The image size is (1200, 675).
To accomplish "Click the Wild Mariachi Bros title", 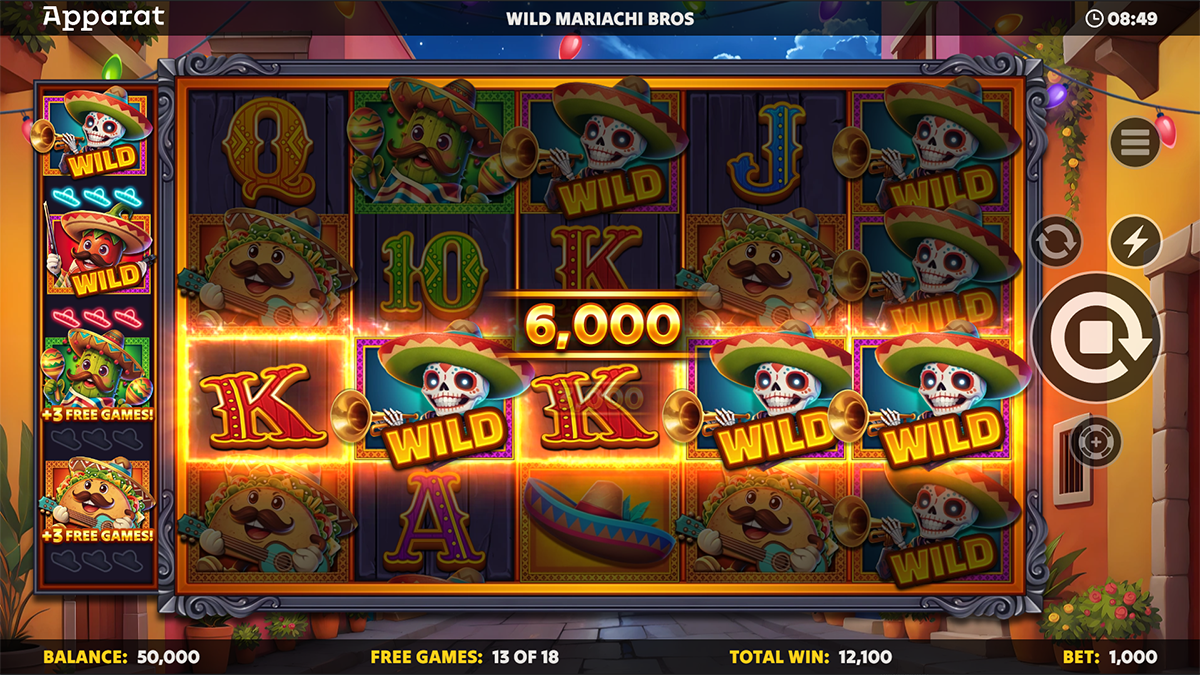I will tap(600, 18).
